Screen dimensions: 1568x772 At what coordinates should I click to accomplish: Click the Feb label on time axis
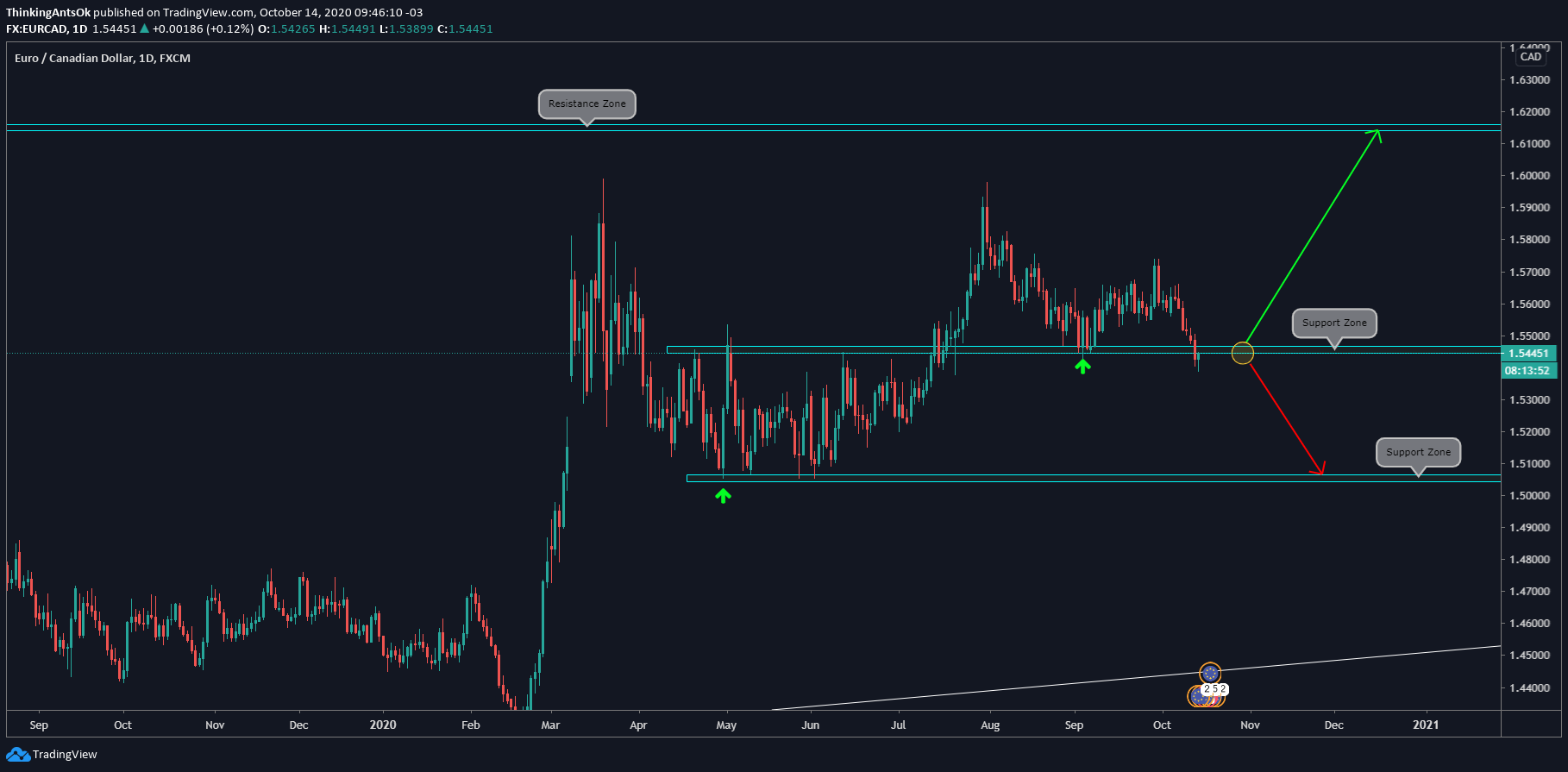tap(471, 725)
